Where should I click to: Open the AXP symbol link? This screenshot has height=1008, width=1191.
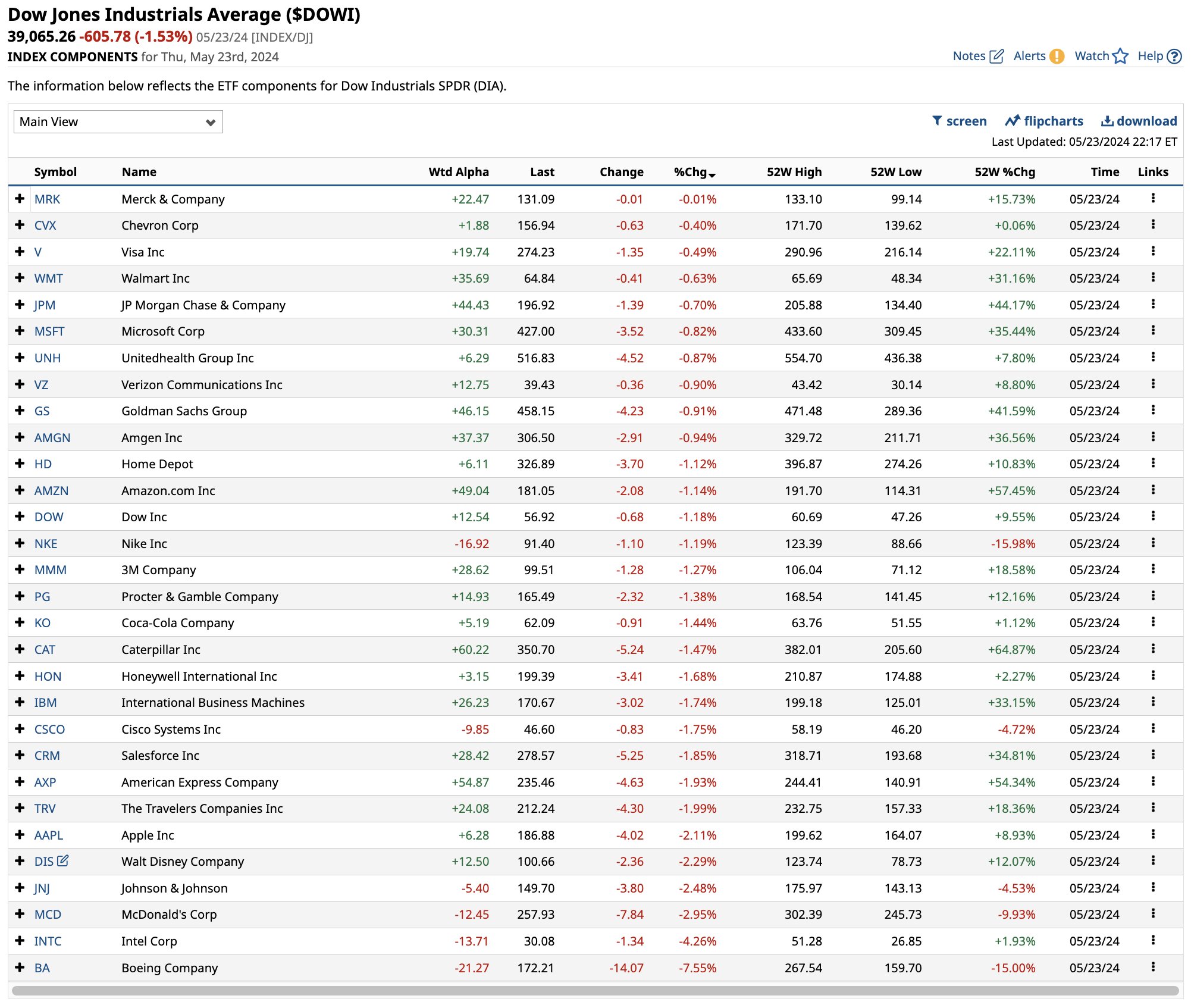coord(45,782)
